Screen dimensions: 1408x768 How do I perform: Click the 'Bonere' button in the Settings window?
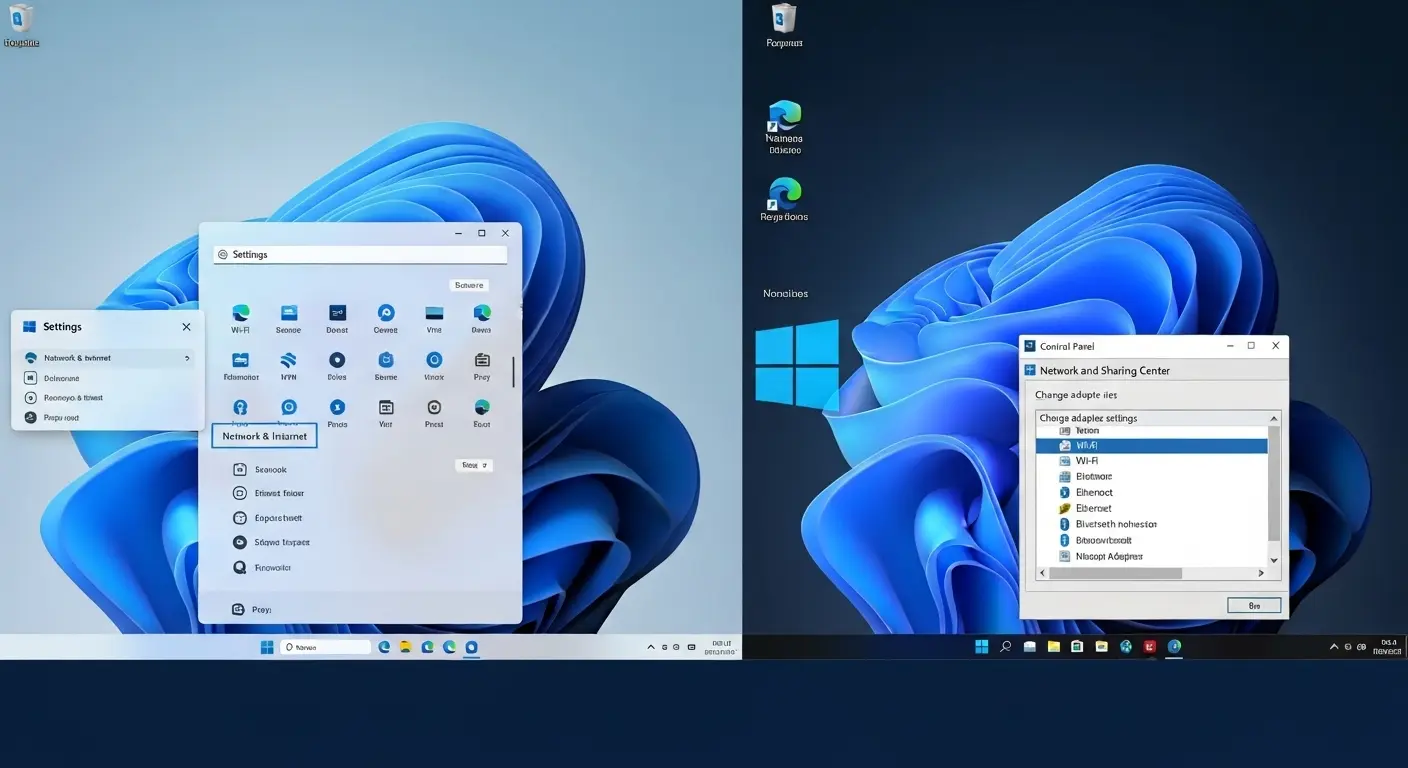pos(469,285)
